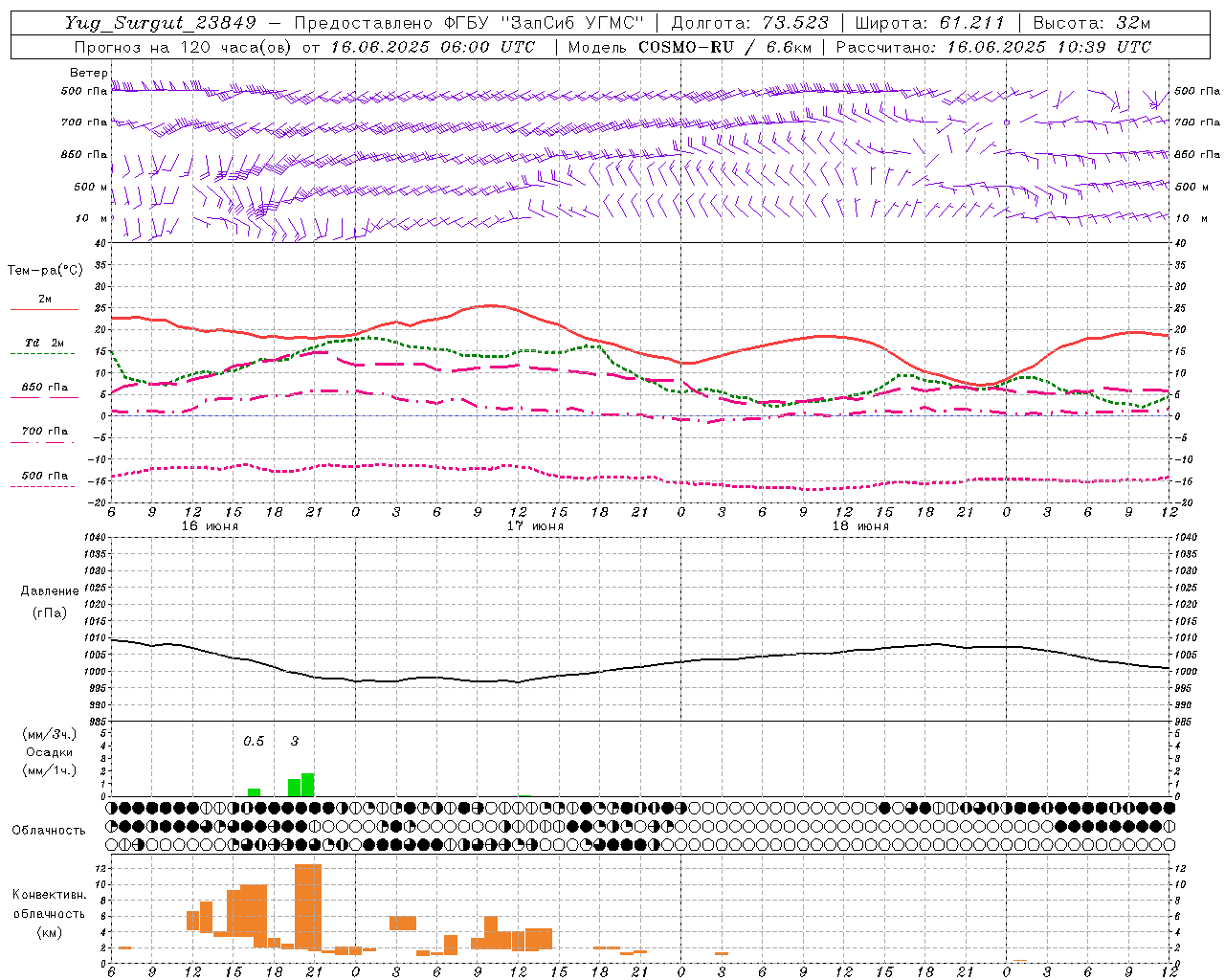Select the latitude value Широта: 61.211

[x=929, y=23]
